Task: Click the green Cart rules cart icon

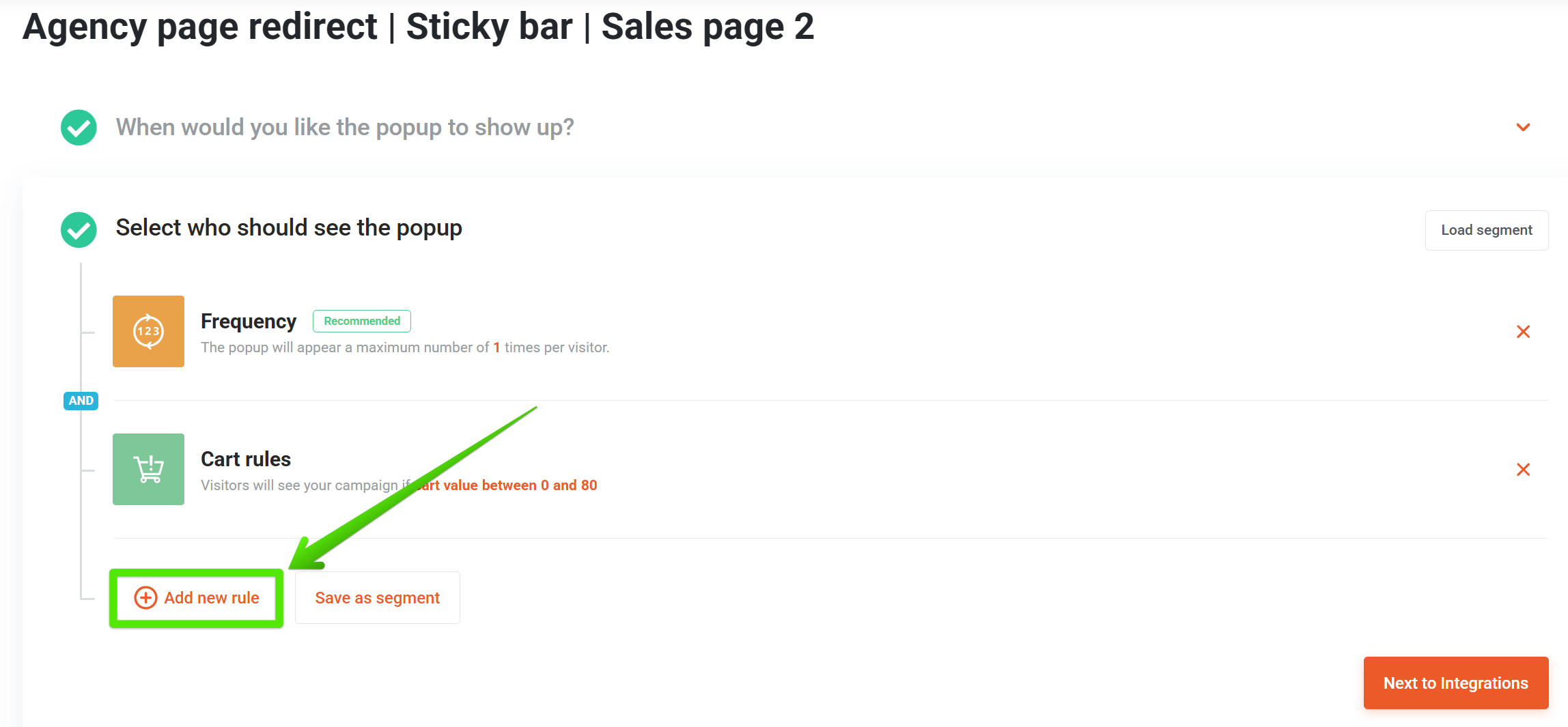Action: [x=148, y=469]
